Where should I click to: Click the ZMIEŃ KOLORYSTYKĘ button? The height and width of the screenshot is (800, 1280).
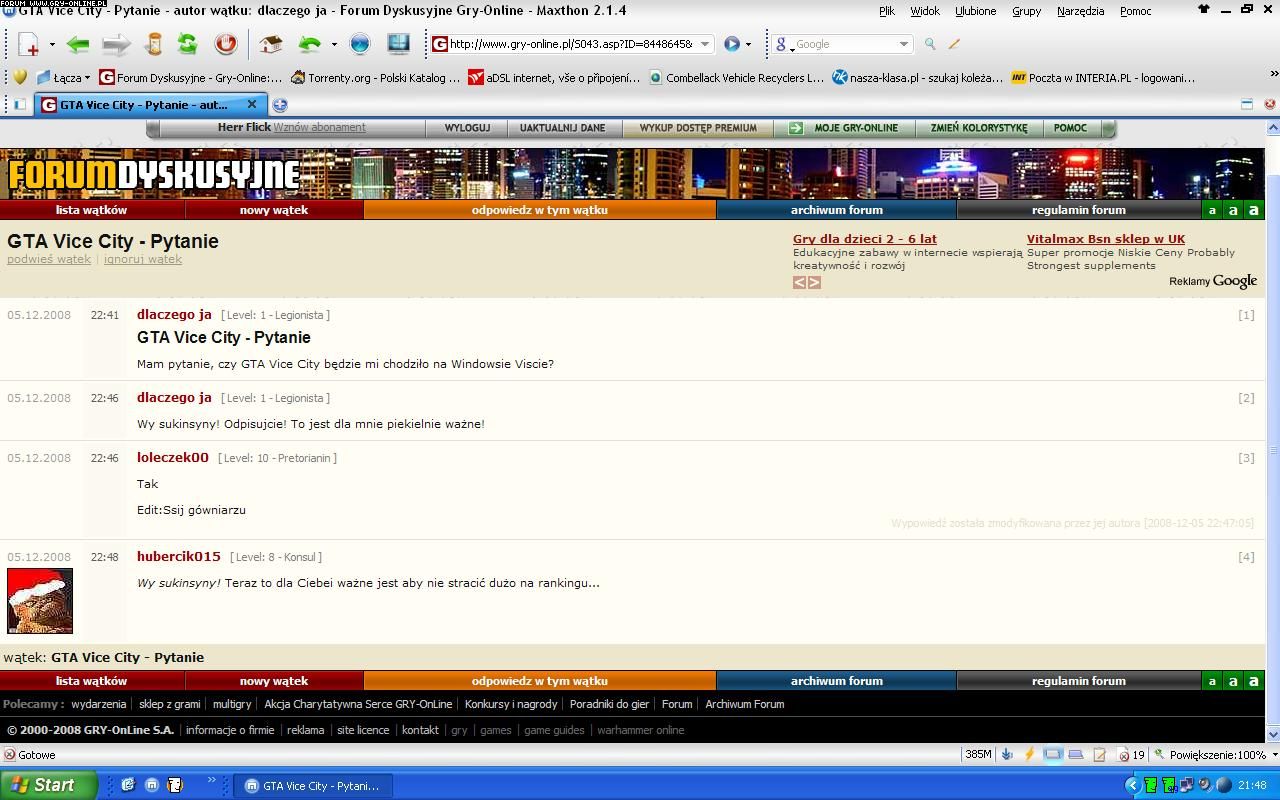tap(978, 128)
